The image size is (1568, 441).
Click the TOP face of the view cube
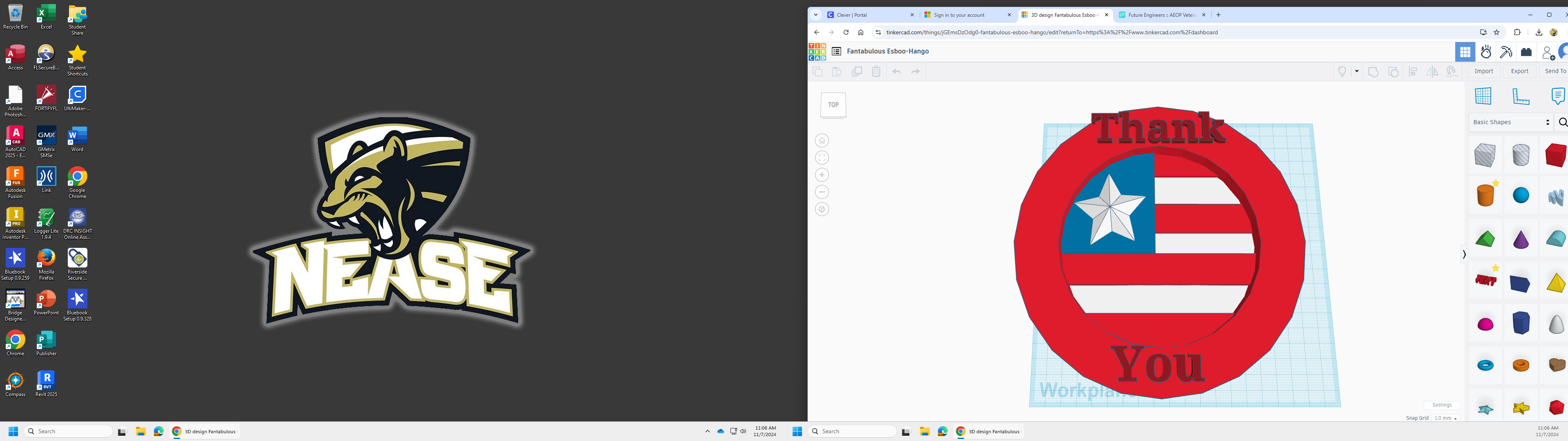tap(833, 105)
